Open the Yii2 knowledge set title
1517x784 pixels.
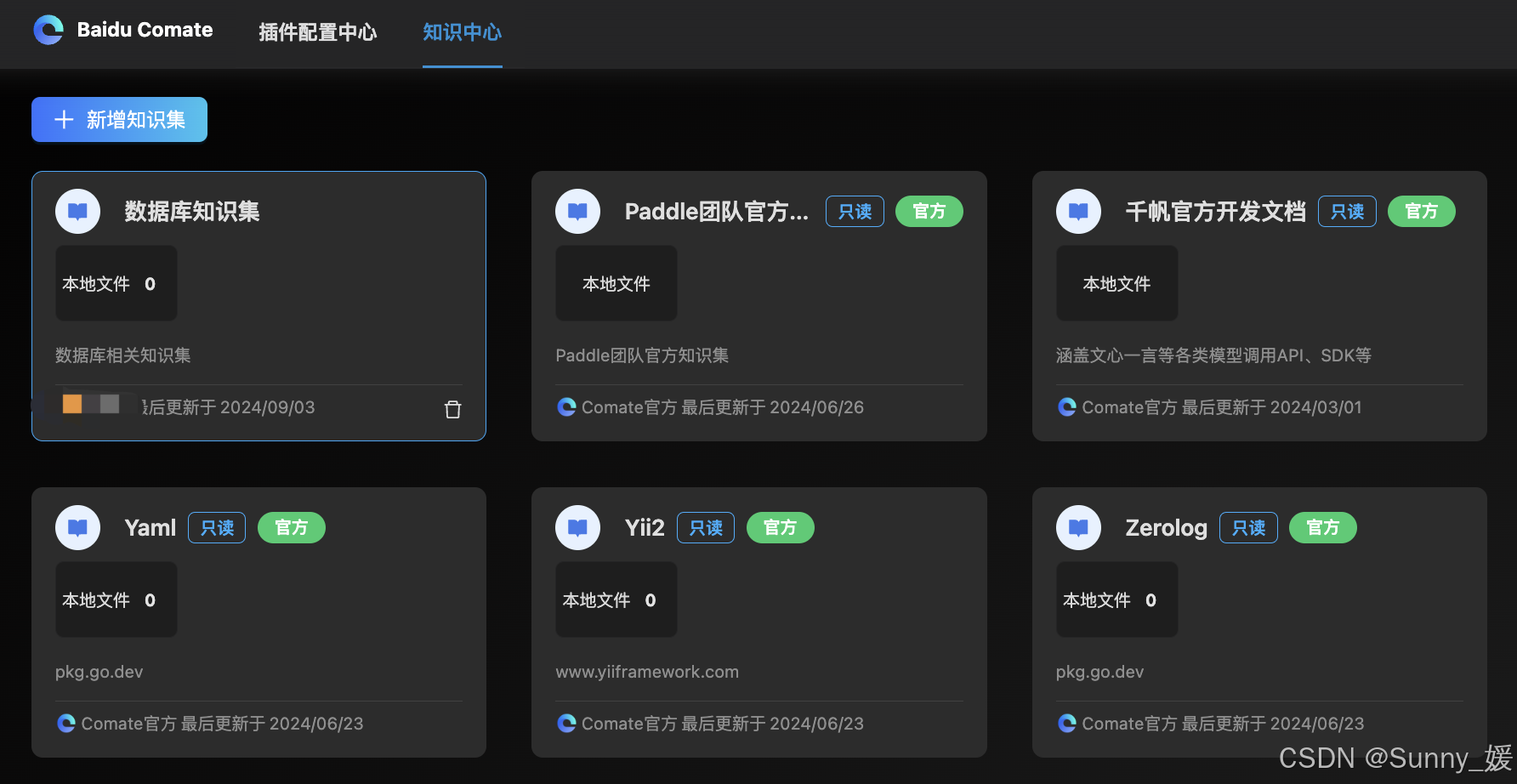click(x=645, y=528)
